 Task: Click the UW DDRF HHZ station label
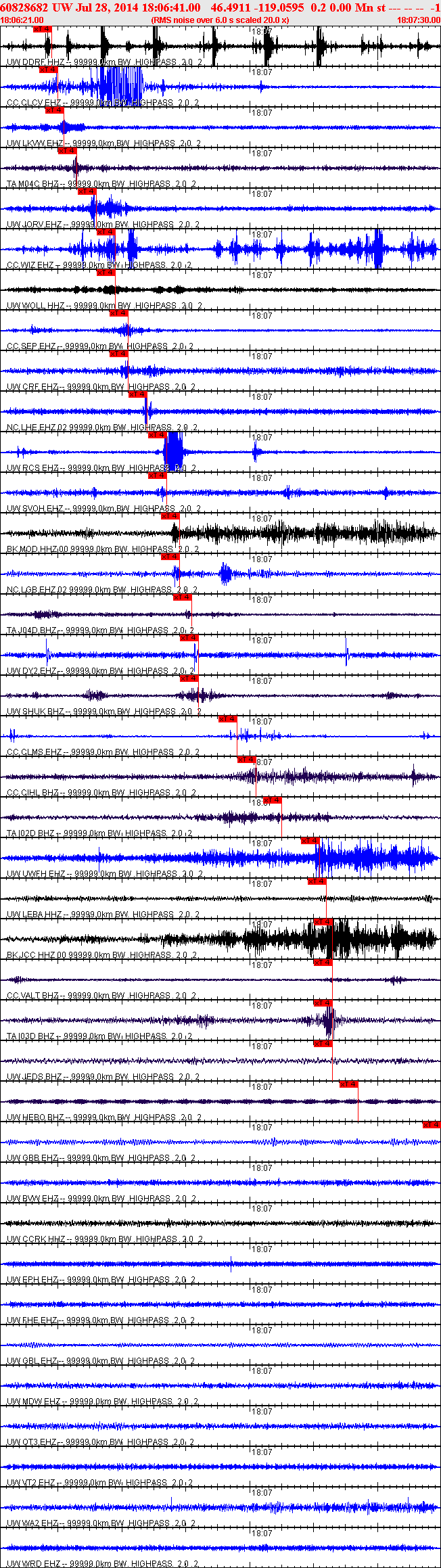[x=36, y=62]
